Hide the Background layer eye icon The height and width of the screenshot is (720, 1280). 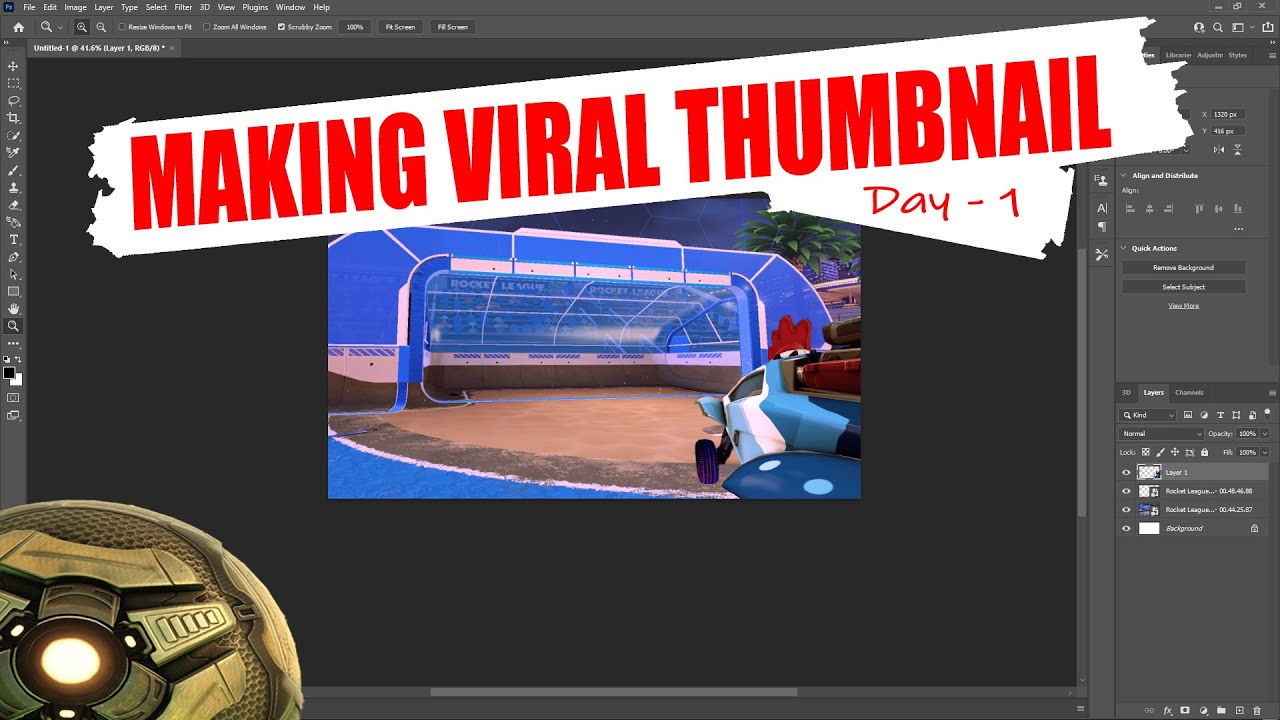coord(1126,528)
